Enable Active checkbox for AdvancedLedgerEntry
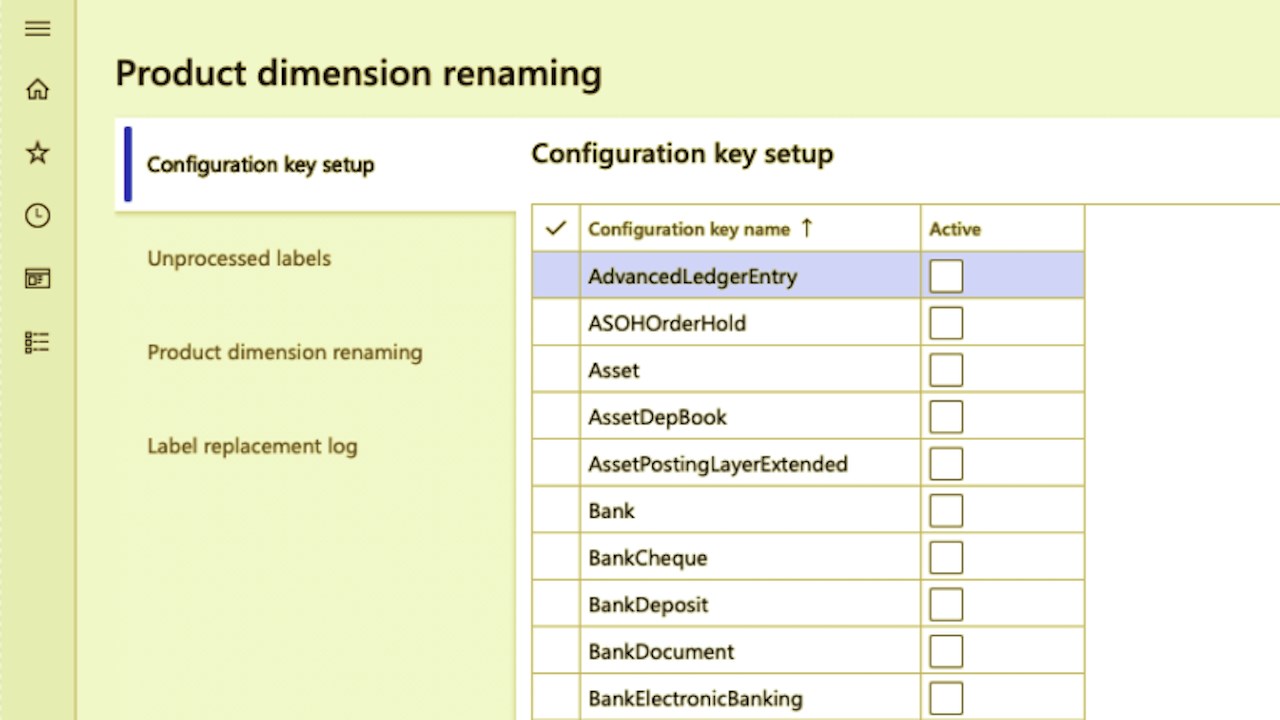 click(x=946, y=276)
